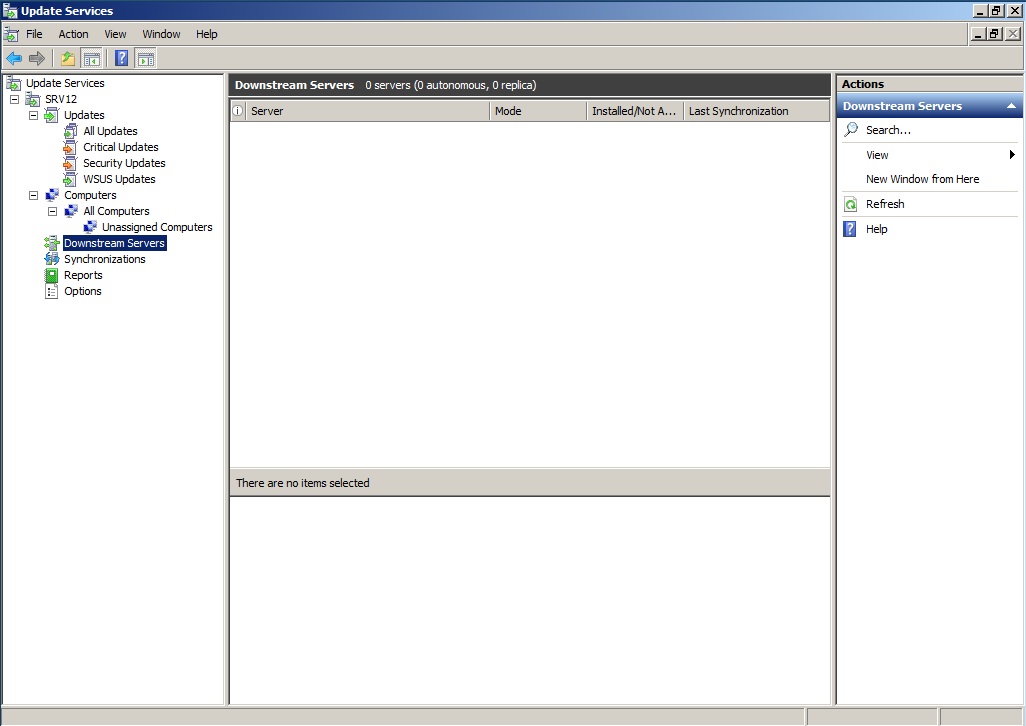Image resolution: width=1026 pixels, height=726 pixels.
Task: Toggle the Show/Hide Action Pane icon
Action: pyautogui.click(x=146, y=59)
